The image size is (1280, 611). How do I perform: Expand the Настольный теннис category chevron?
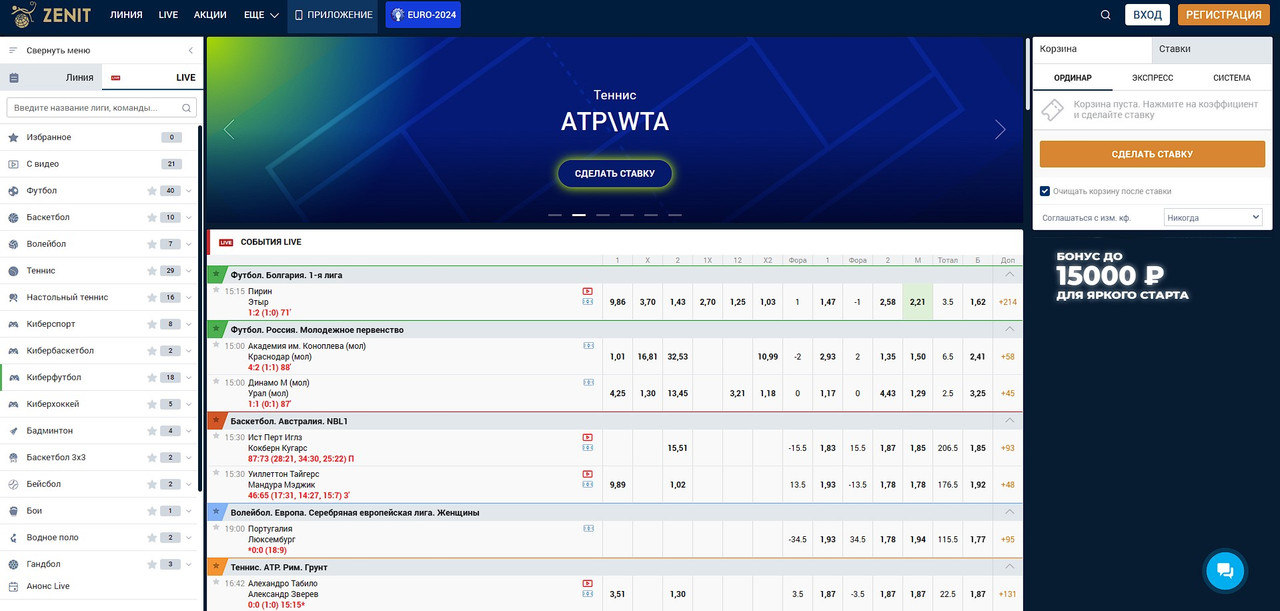pyautogui.click(x=189, y=298)
